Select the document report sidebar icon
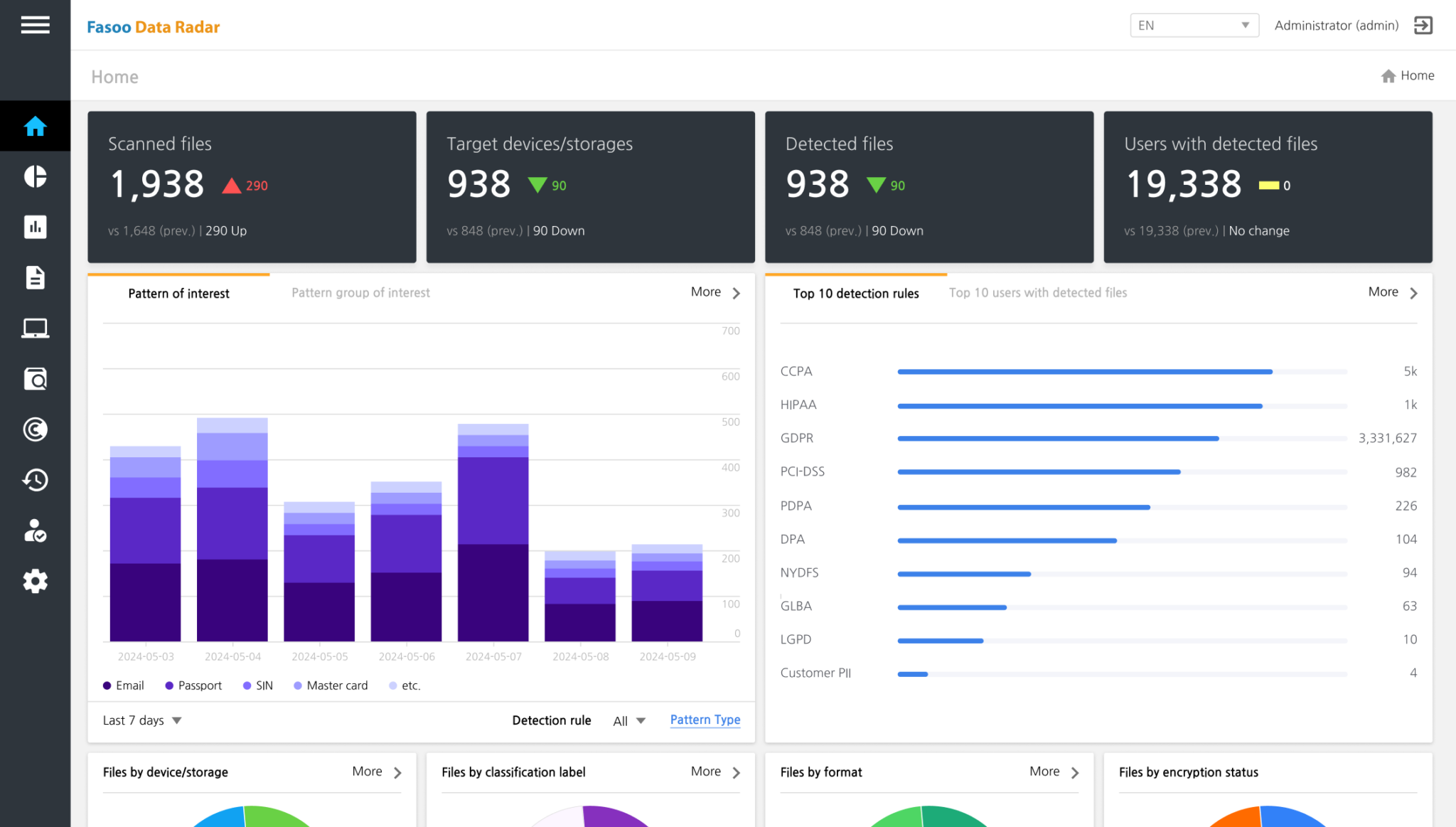The width and height of the screenshot is (1456, 827). coord(35,277)
